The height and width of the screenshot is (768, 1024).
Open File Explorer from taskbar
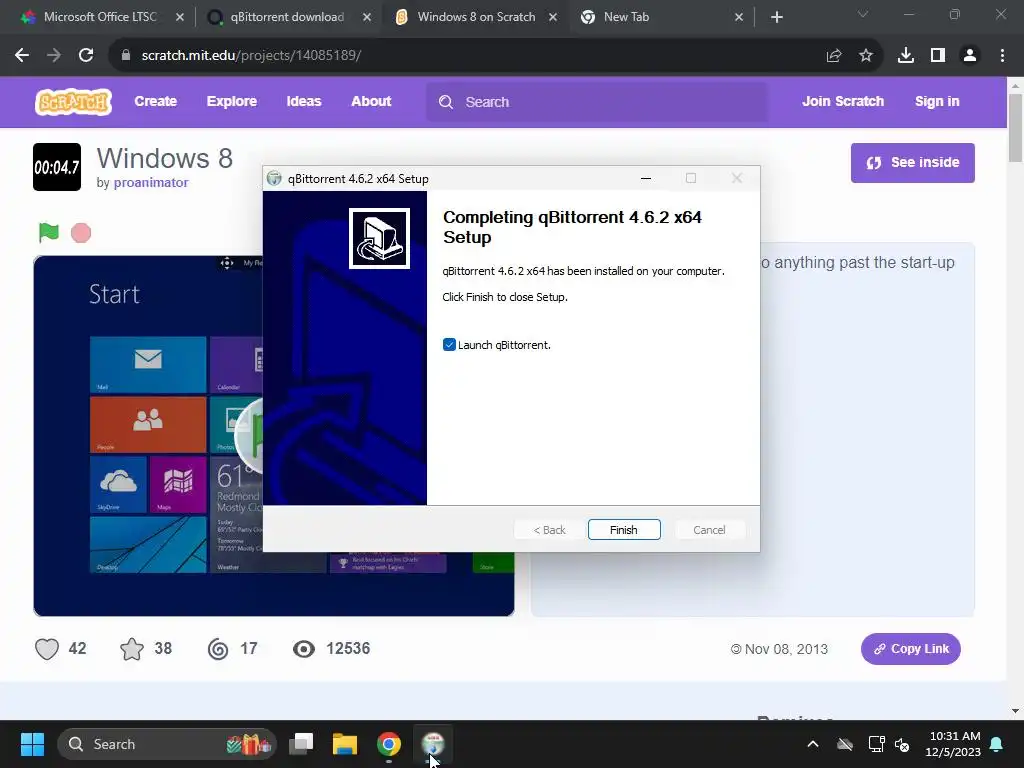tap(345, 744)
